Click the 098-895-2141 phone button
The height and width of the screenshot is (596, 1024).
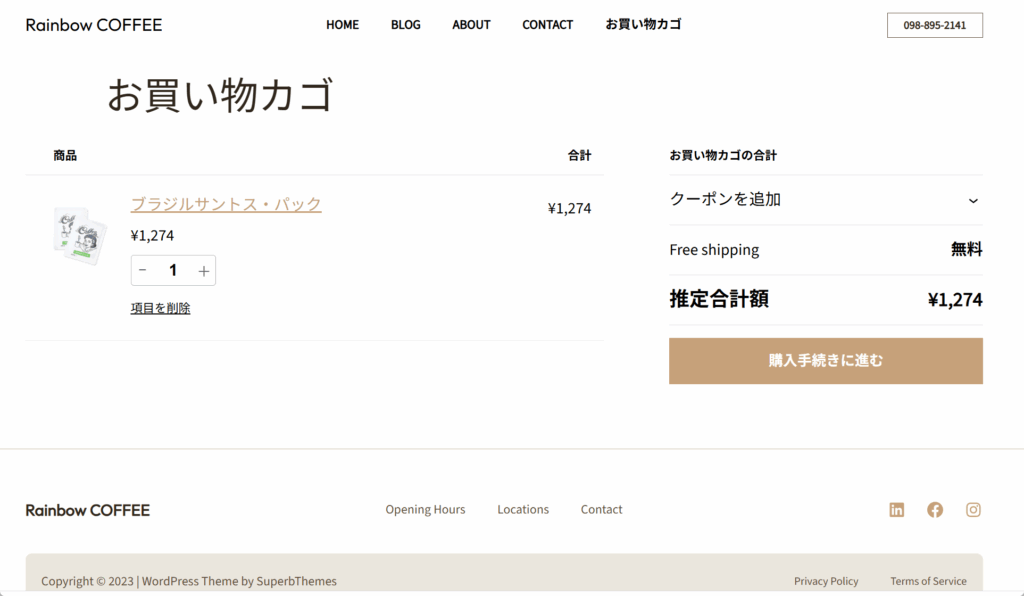click(934, 25)
